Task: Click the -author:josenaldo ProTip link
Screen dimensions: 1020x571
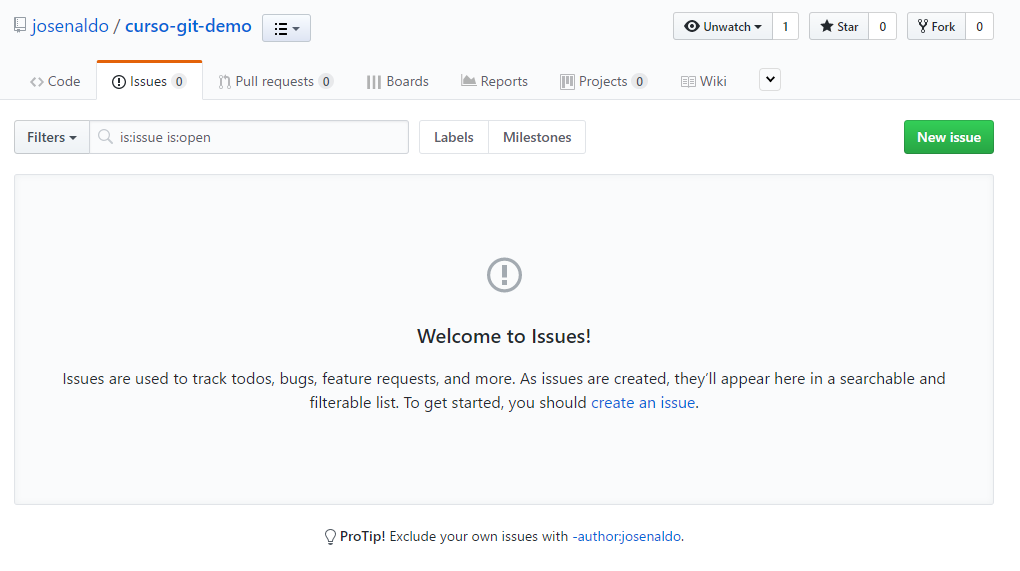Action: (626, 537)
